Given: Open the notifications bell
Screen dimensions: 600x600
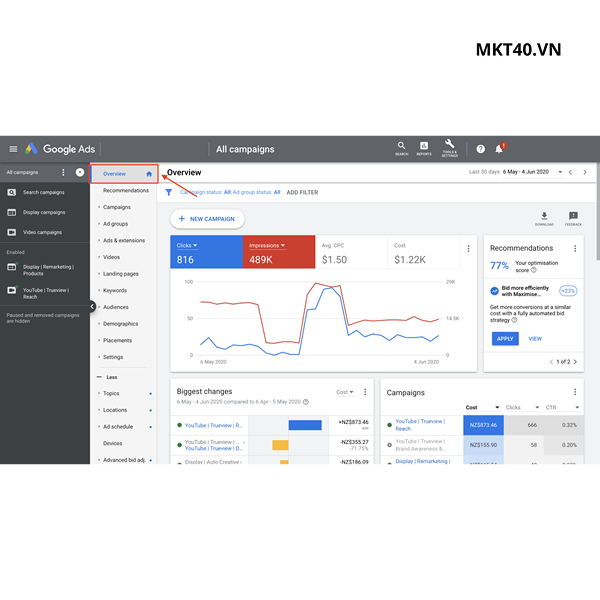Looking at the screenshot, I should (x=499, y=148).
